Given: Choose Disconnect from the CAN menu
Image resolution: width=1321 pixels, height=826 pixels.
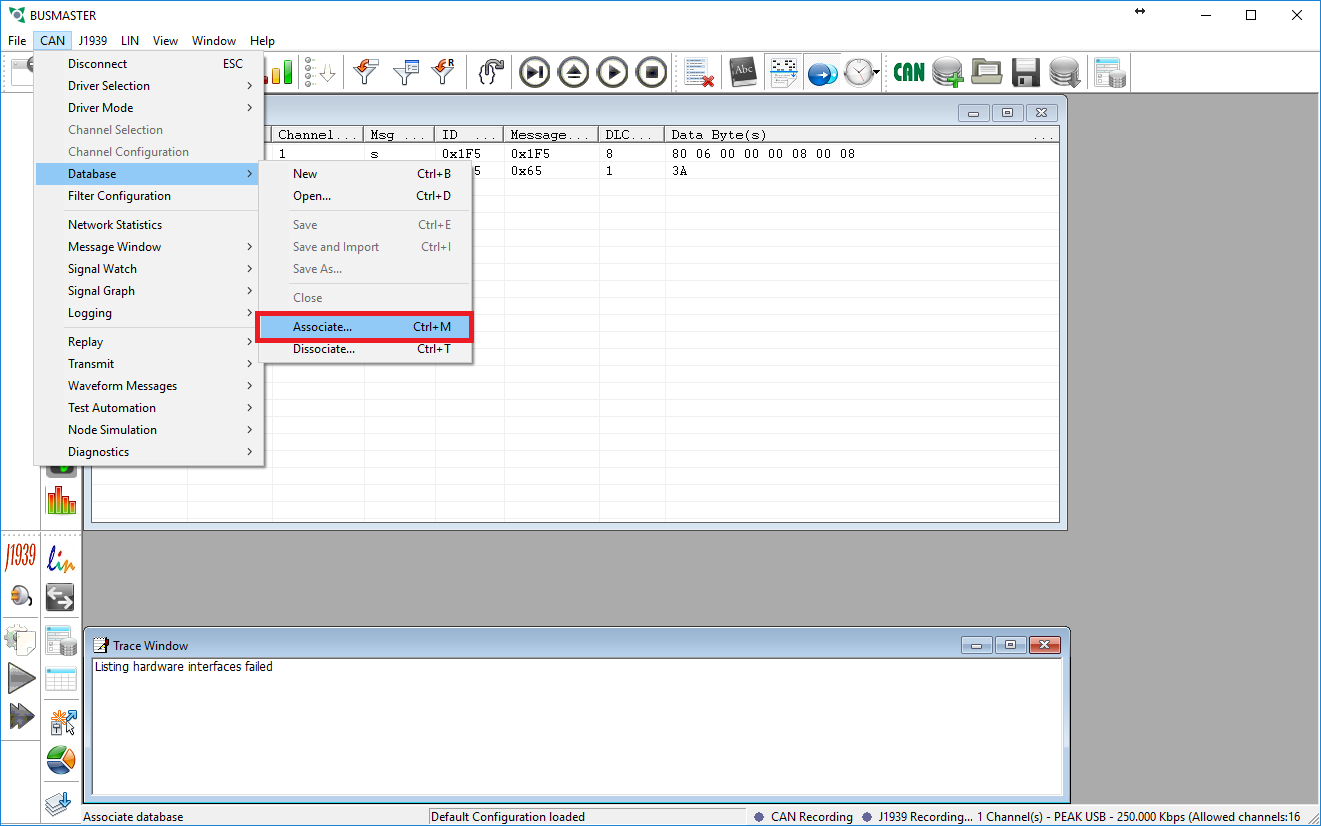Looking at the screenshot, I should point(149,64).
